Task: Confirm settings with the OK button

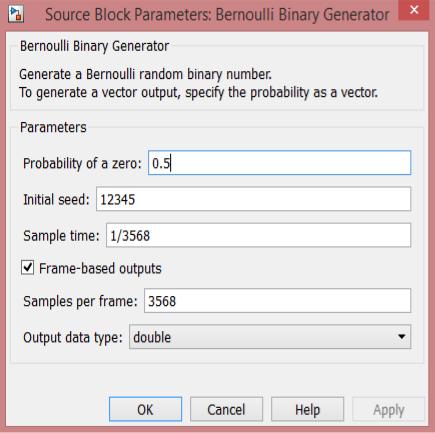Action: 145,409
